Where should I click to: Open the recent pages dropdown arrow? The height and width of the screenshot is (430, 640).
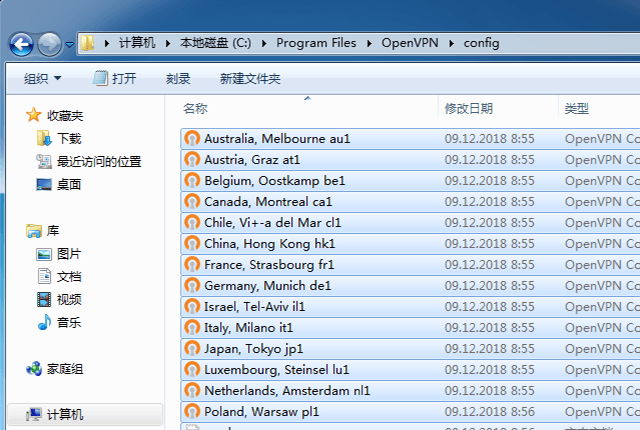click(70, 44)
